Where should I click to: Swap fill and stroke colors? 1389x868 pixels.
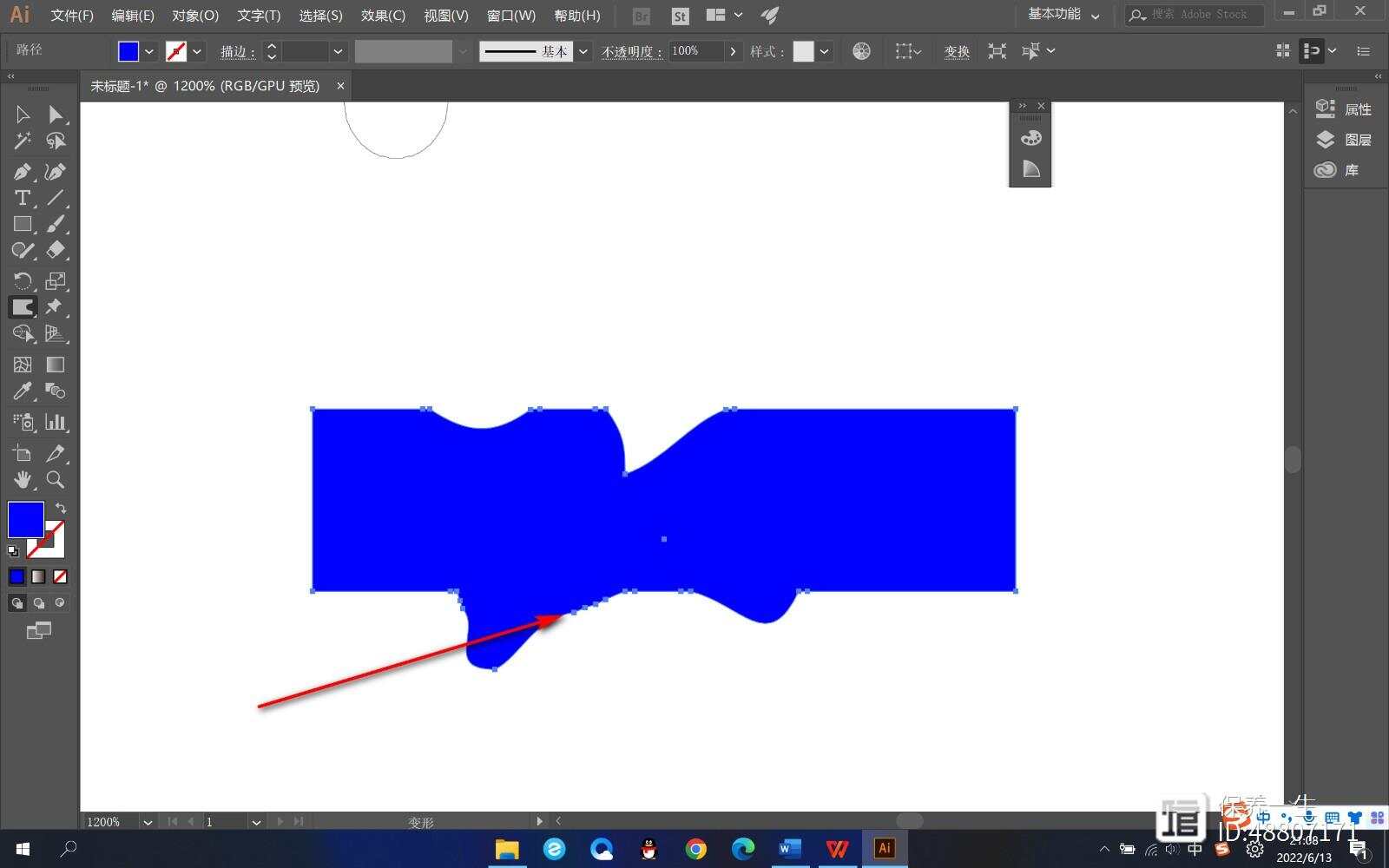coord(60,508)
